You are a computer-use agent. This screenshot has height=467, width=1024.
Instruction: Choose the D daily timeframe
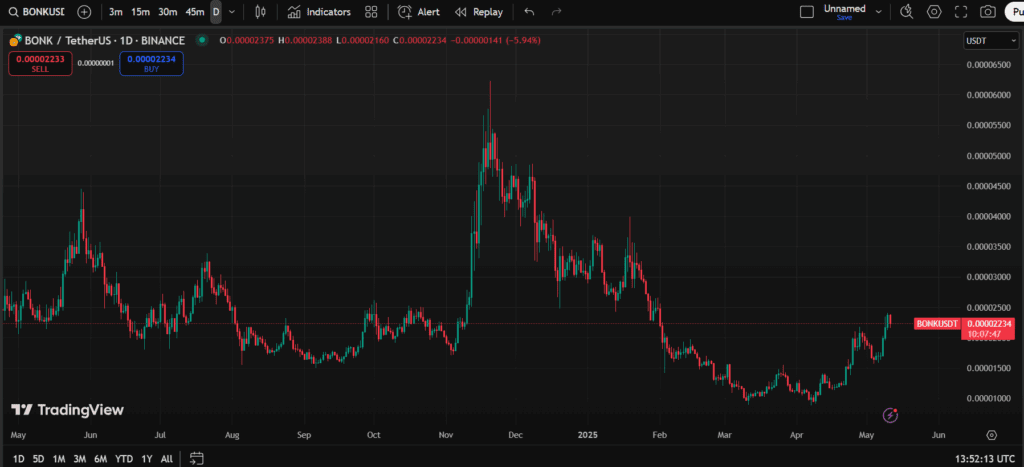[216, 12]
